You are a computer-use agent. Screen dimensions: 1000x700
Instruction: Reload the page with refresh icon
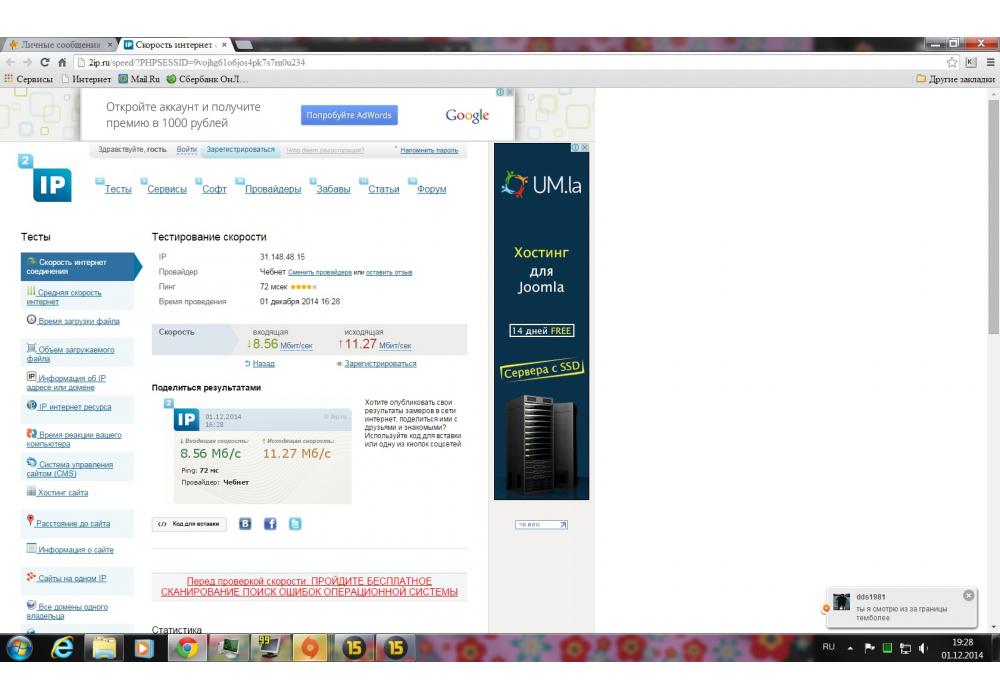pyautogui.click(x=45, y=62)
